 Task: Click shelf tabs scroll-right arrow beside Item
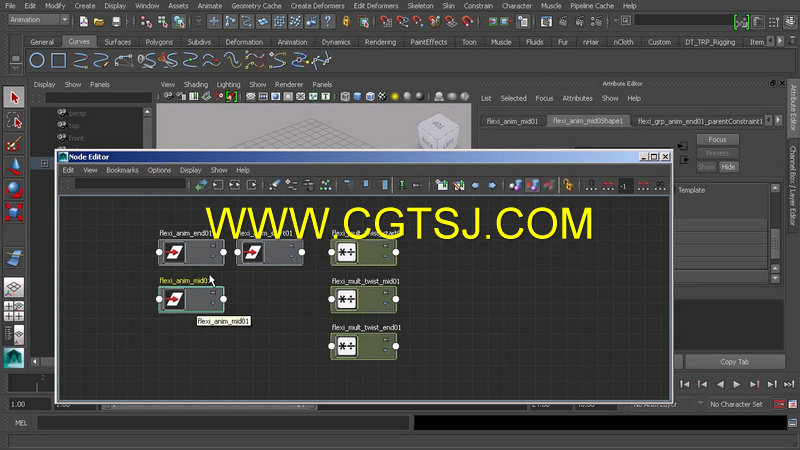pos(780,41)
